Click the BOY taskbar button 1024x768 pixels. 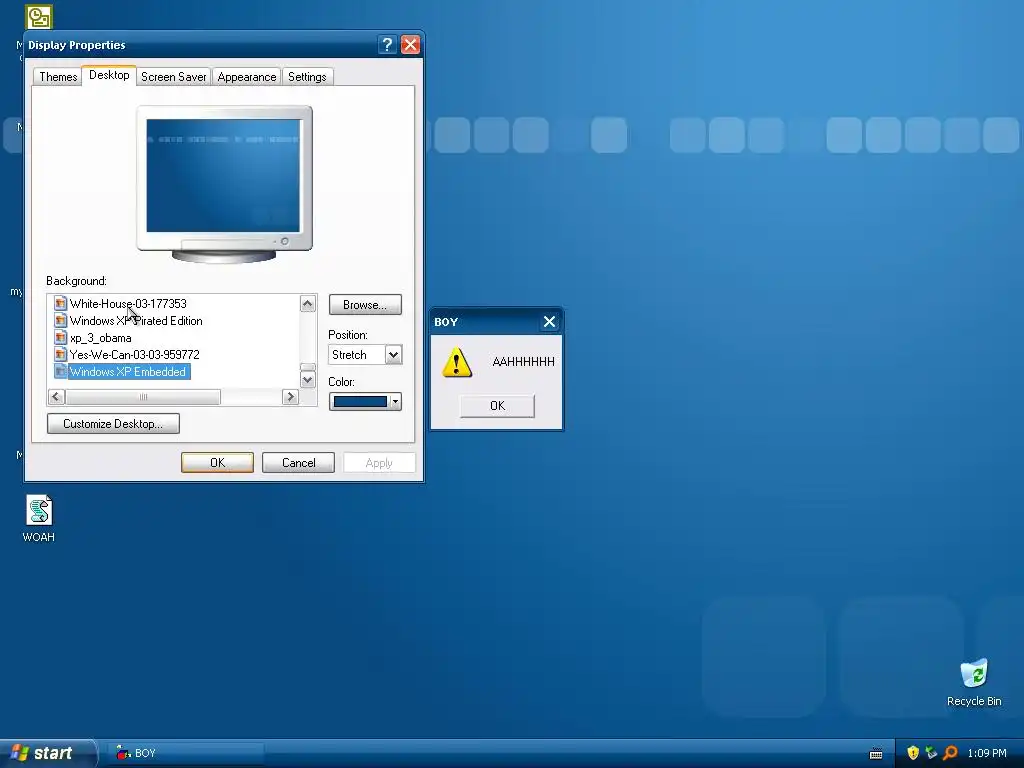click(x=186, y=753)
